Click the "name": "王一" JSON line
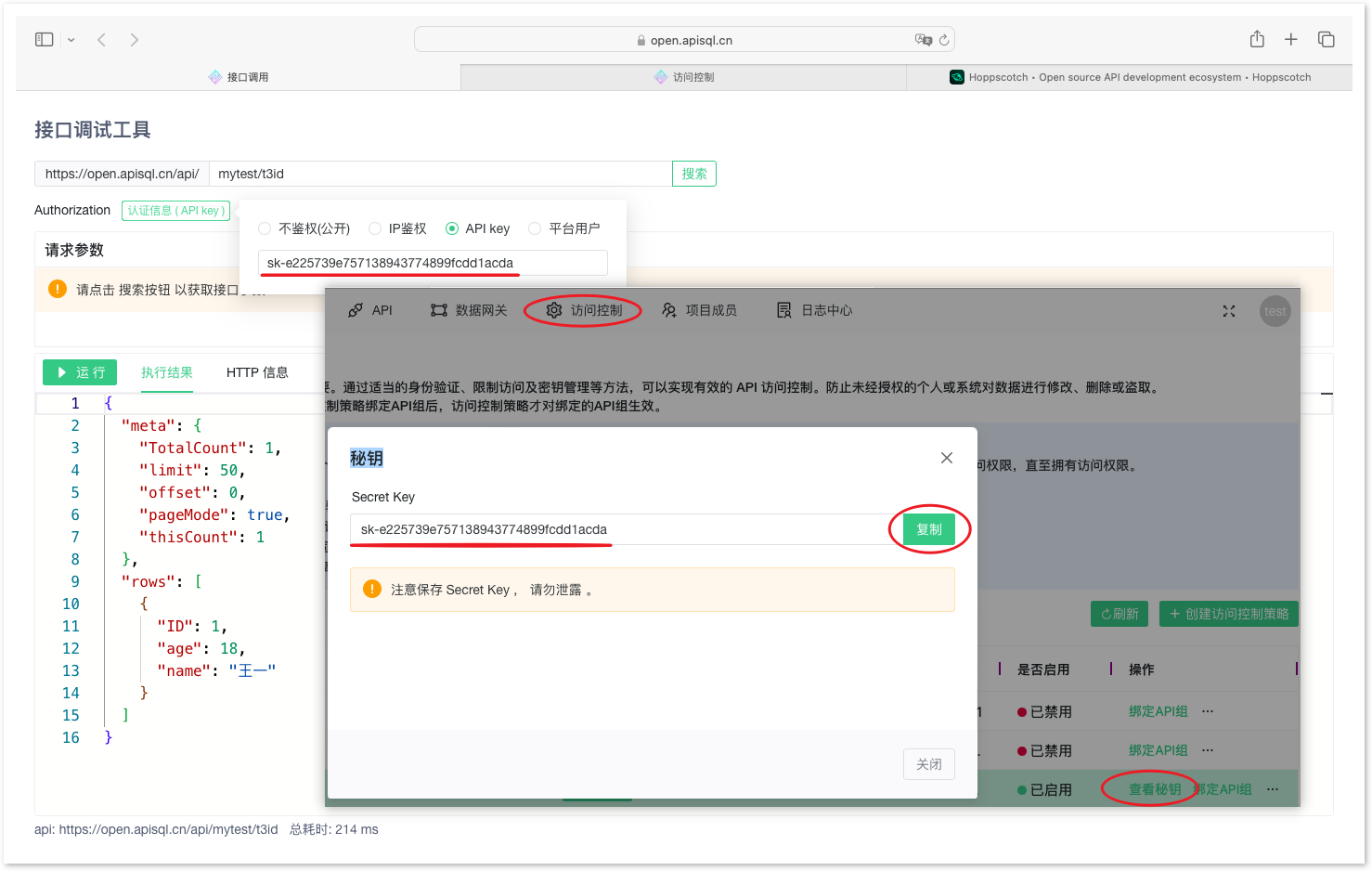The height and width of the screenshot is (871, 1372). [x=215, y=670]
